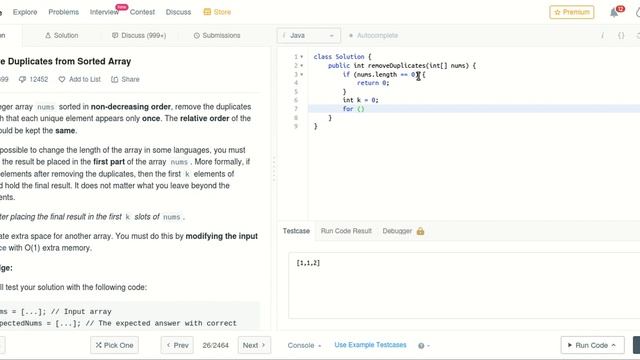Screen dimensions: 640x360
Task: Click the play icon in Run Code
Action: tap(570, 345)
